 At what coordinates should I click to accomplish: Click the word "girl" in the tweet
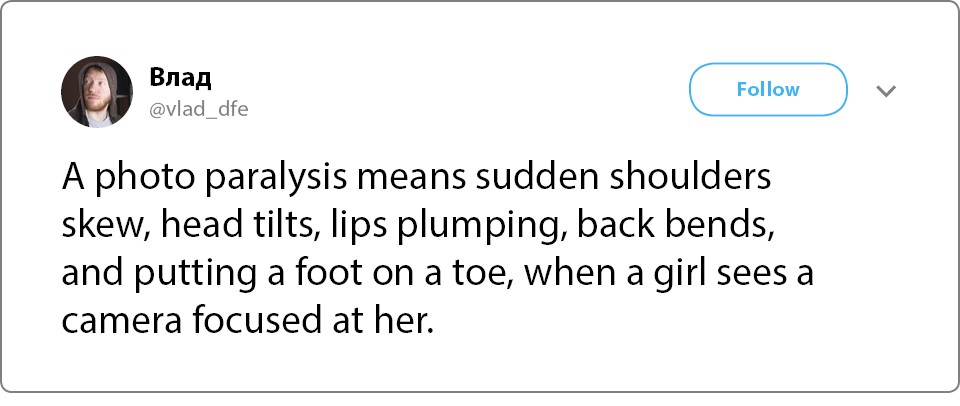point(674,274)
